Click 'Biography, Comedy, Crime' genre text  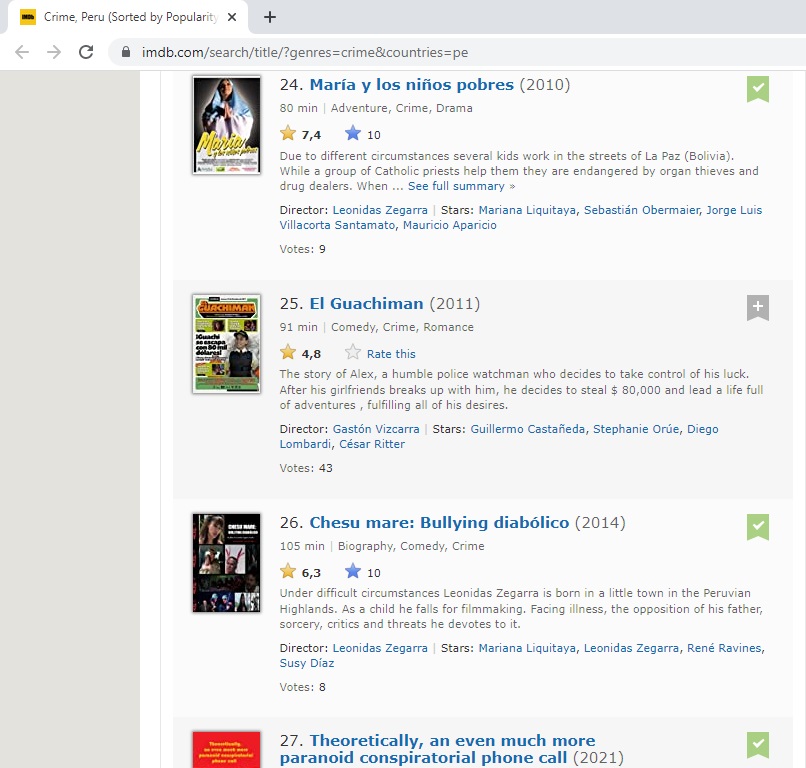411,546
